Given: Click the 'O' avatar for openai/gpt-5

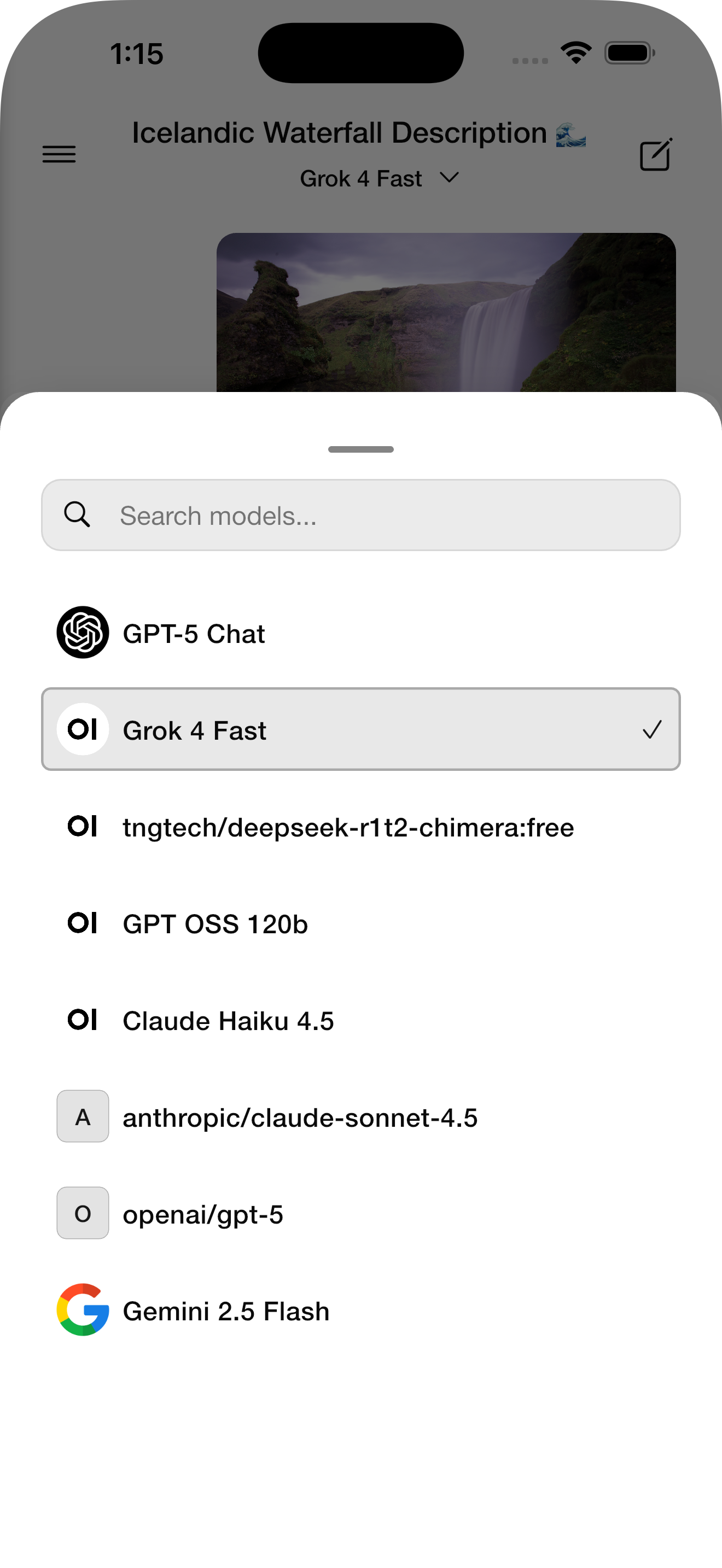Looking at the screenshot, I should (83, 1213).
